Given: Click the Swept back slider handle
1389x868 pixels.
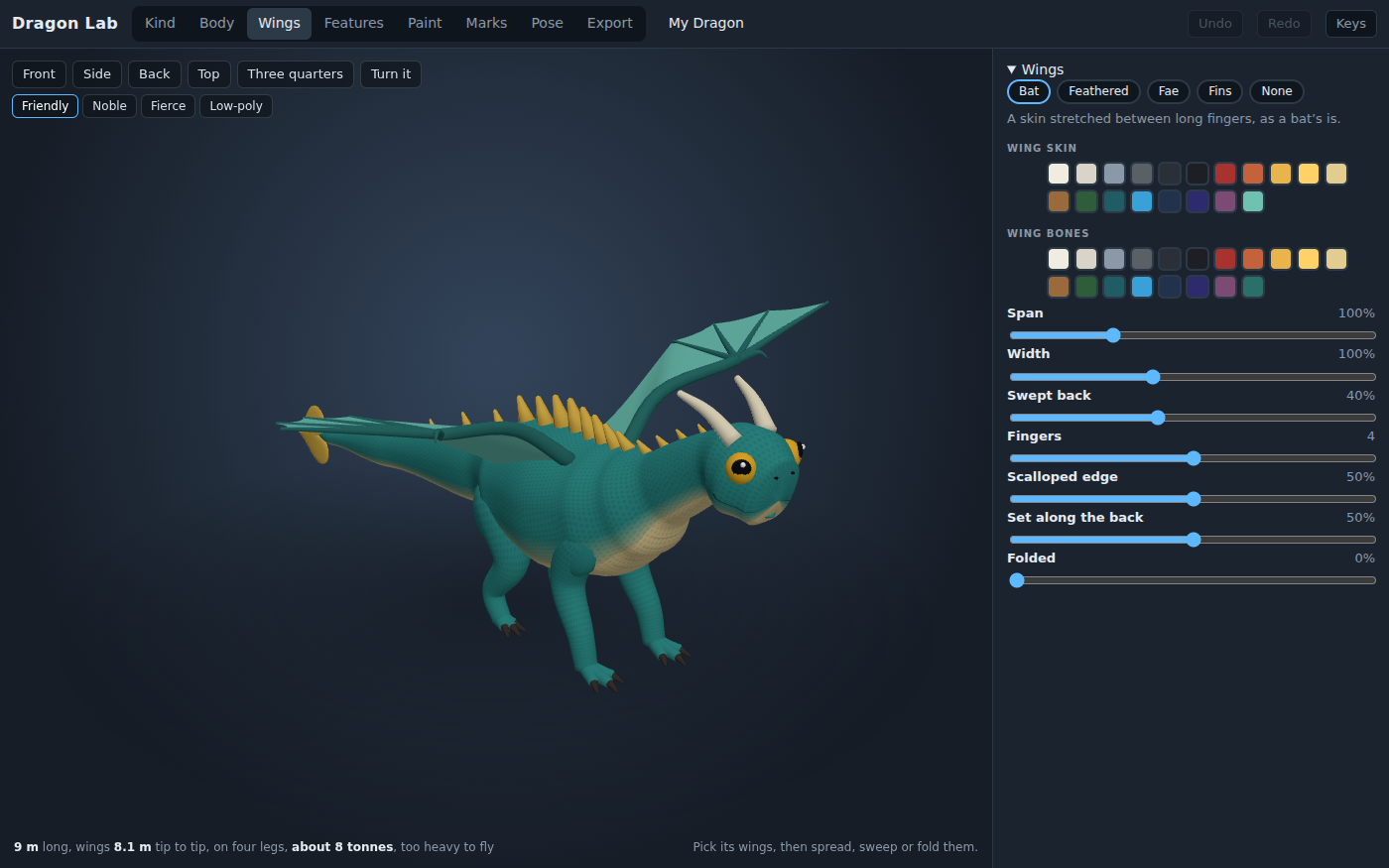Looking at the screenshot, I should click(1158, 418).
